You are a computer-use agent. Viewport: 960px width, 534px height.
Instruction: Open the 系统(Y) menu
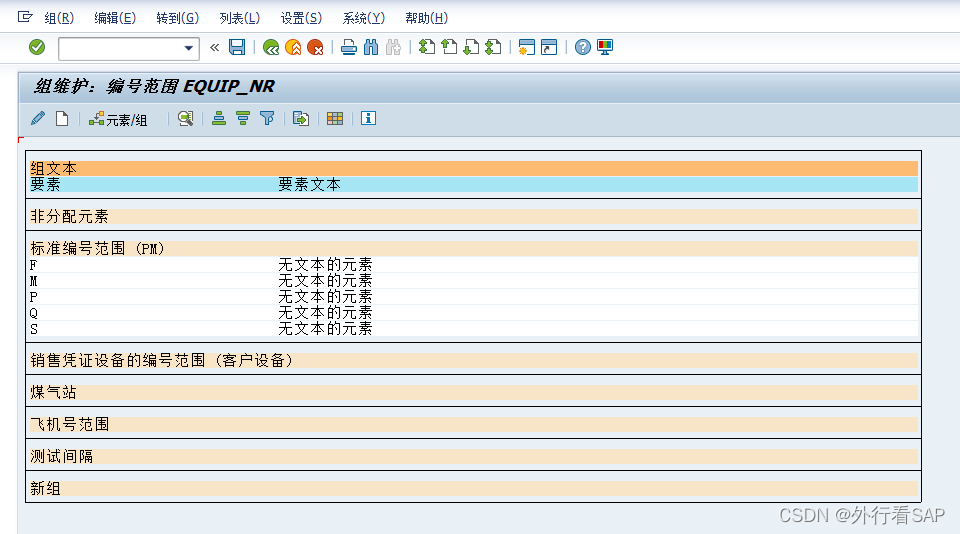[364, 18]
